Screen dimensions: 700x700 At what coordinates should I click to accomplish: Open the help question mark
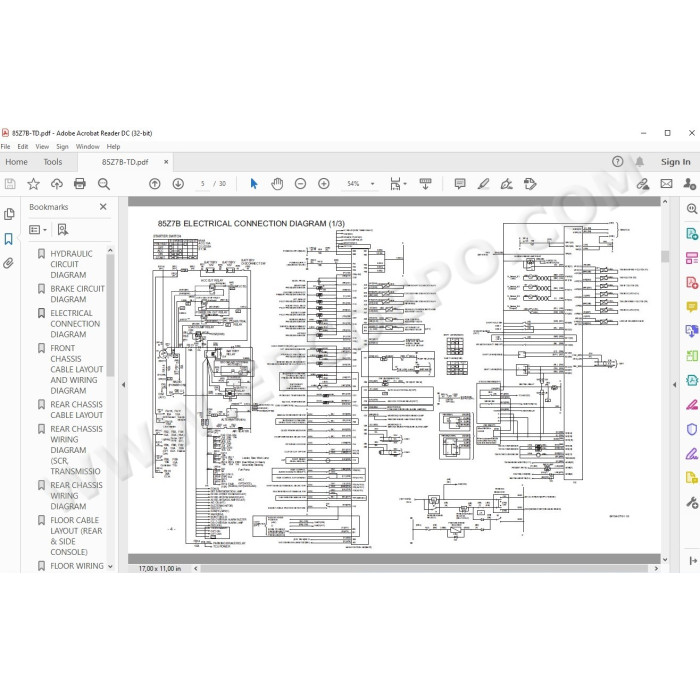(617, 162)
